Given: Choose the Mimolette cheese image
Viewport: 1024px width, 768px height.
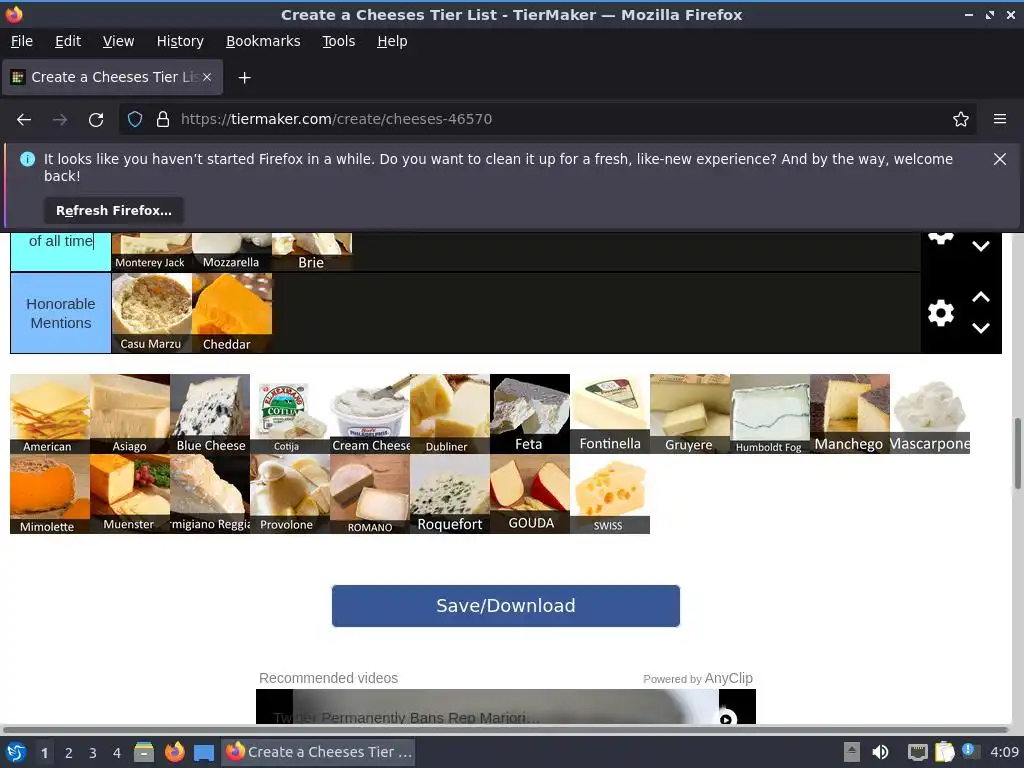Looking at the screenshot, I should [x=50, y=494].
